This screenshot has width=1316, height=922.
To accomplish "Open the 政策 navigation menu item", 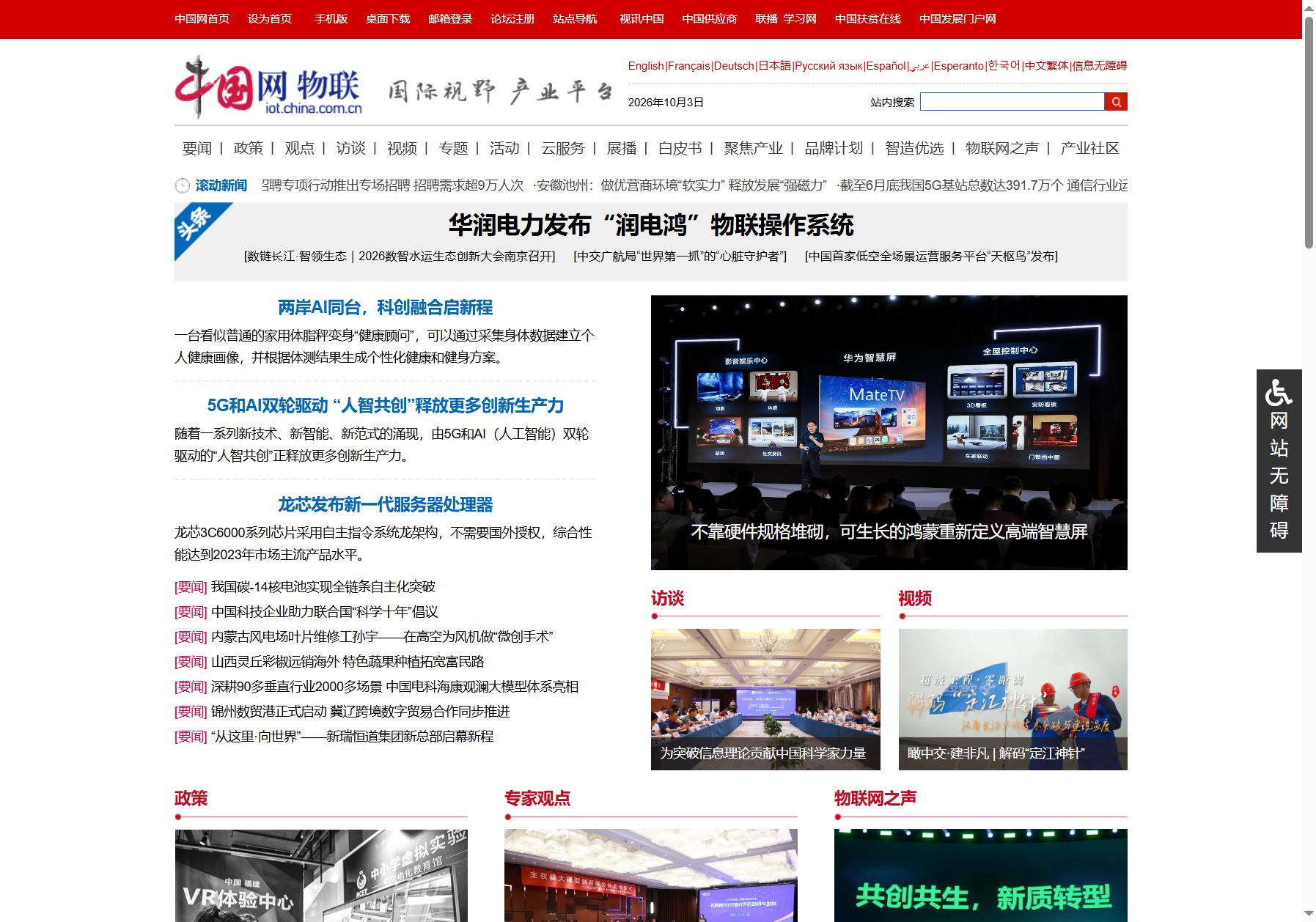I will click(x=248, y=148).
